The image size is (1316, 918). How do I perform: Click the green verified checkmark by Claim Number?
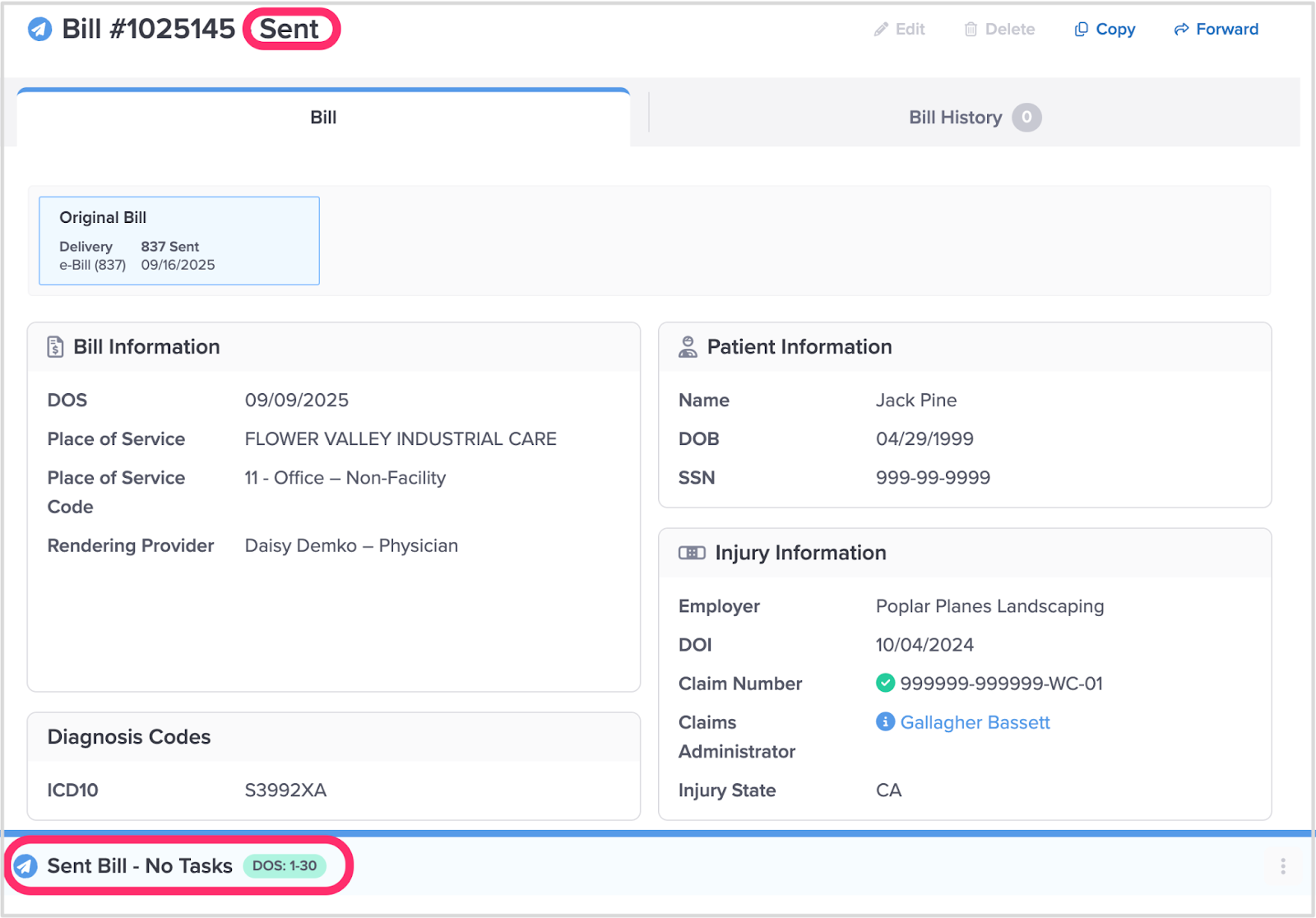(885, 683)
